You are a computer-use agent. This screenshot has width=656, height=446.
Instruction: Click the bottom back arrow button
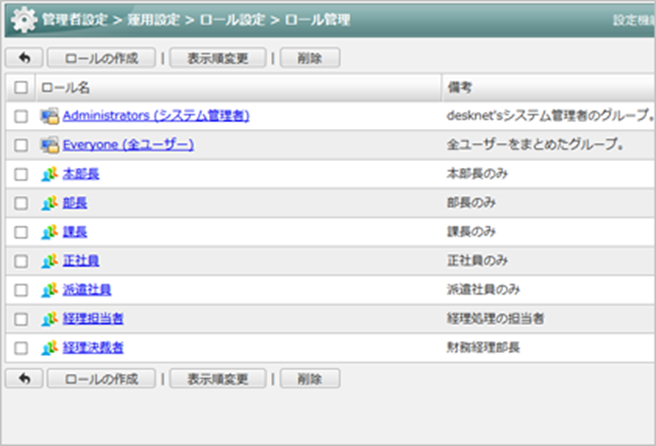point(24,379)
